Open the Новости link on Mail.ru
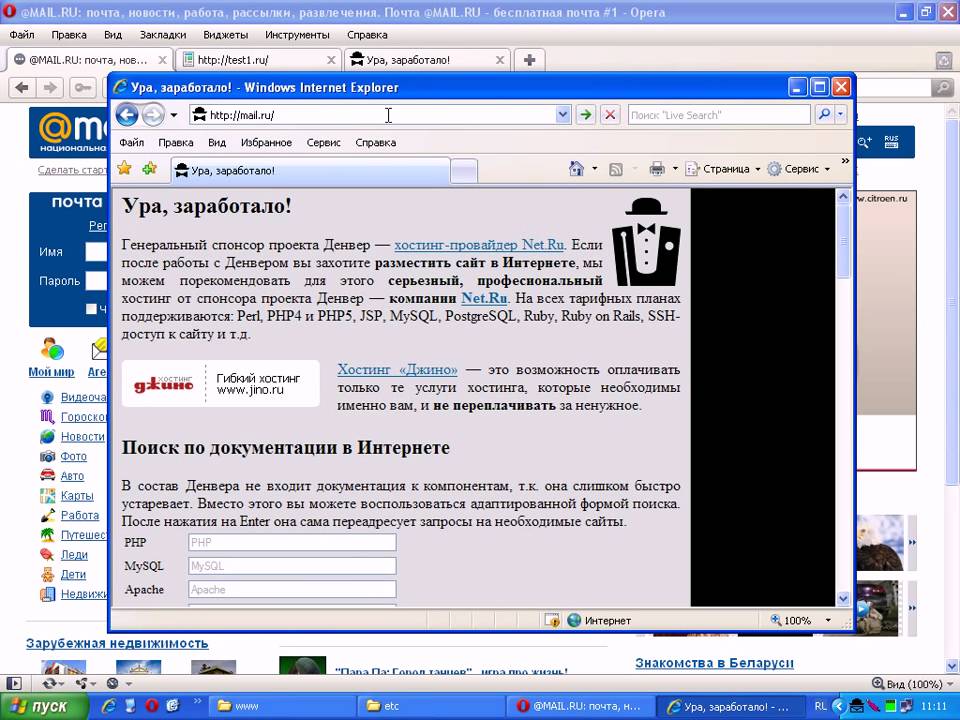Screen dimensions: 960x720 pyautogui.click(x=83, y=437)
